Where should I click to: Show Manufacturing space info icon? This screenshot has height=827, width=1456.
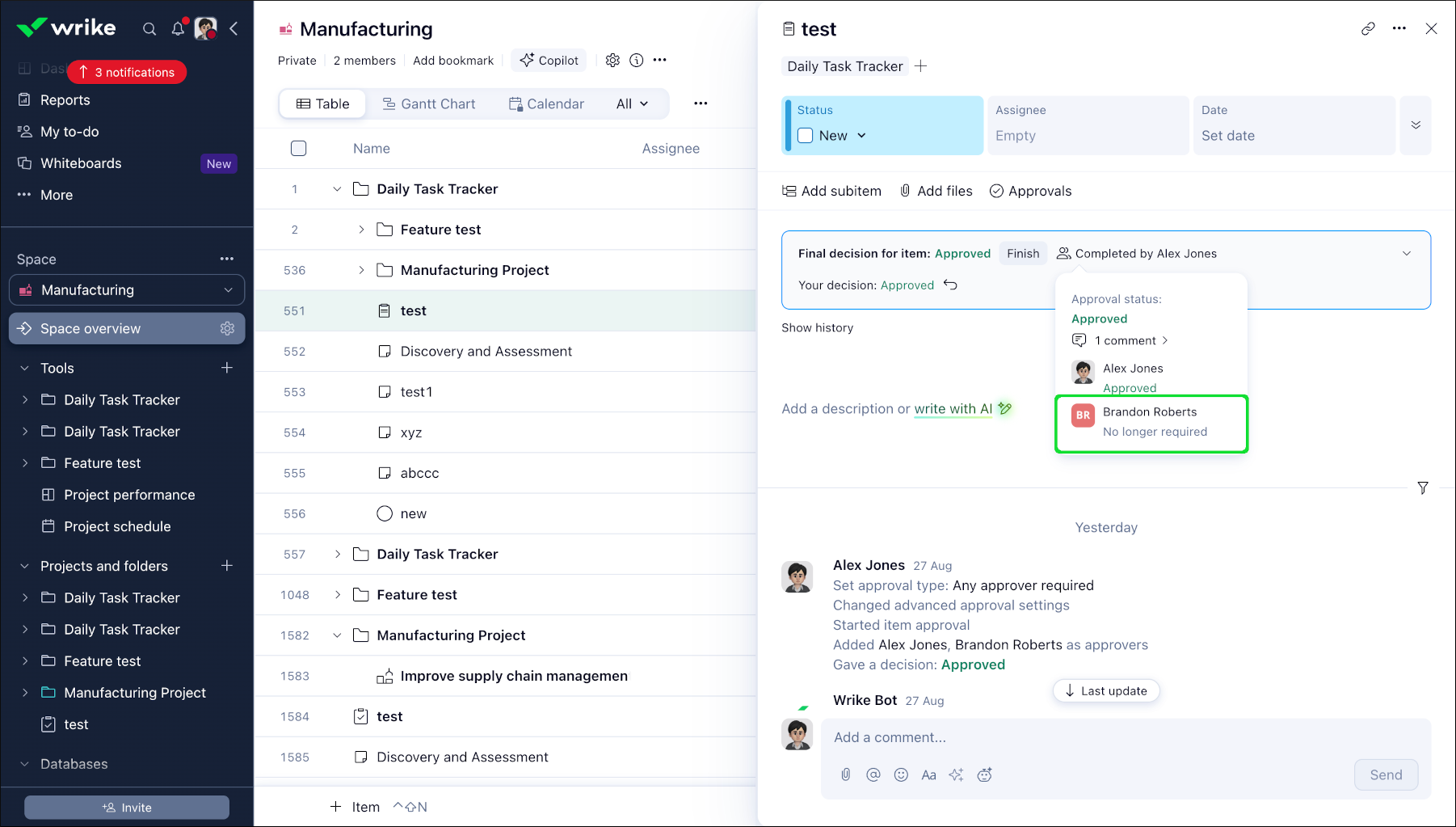click(x=637, y=60)
